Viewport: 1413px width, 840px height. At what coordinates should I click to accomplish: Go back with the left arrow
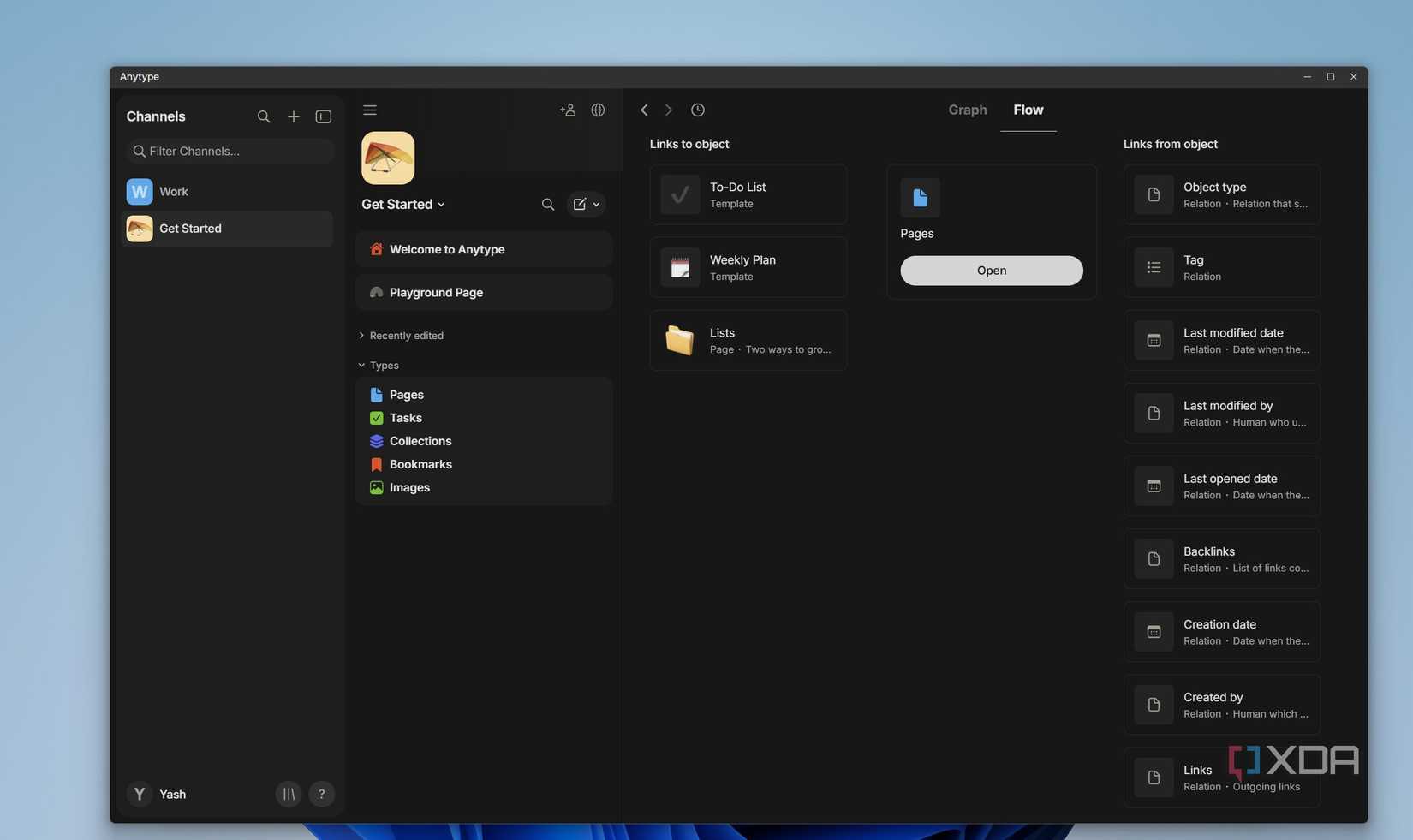click(x=644, y=110)
